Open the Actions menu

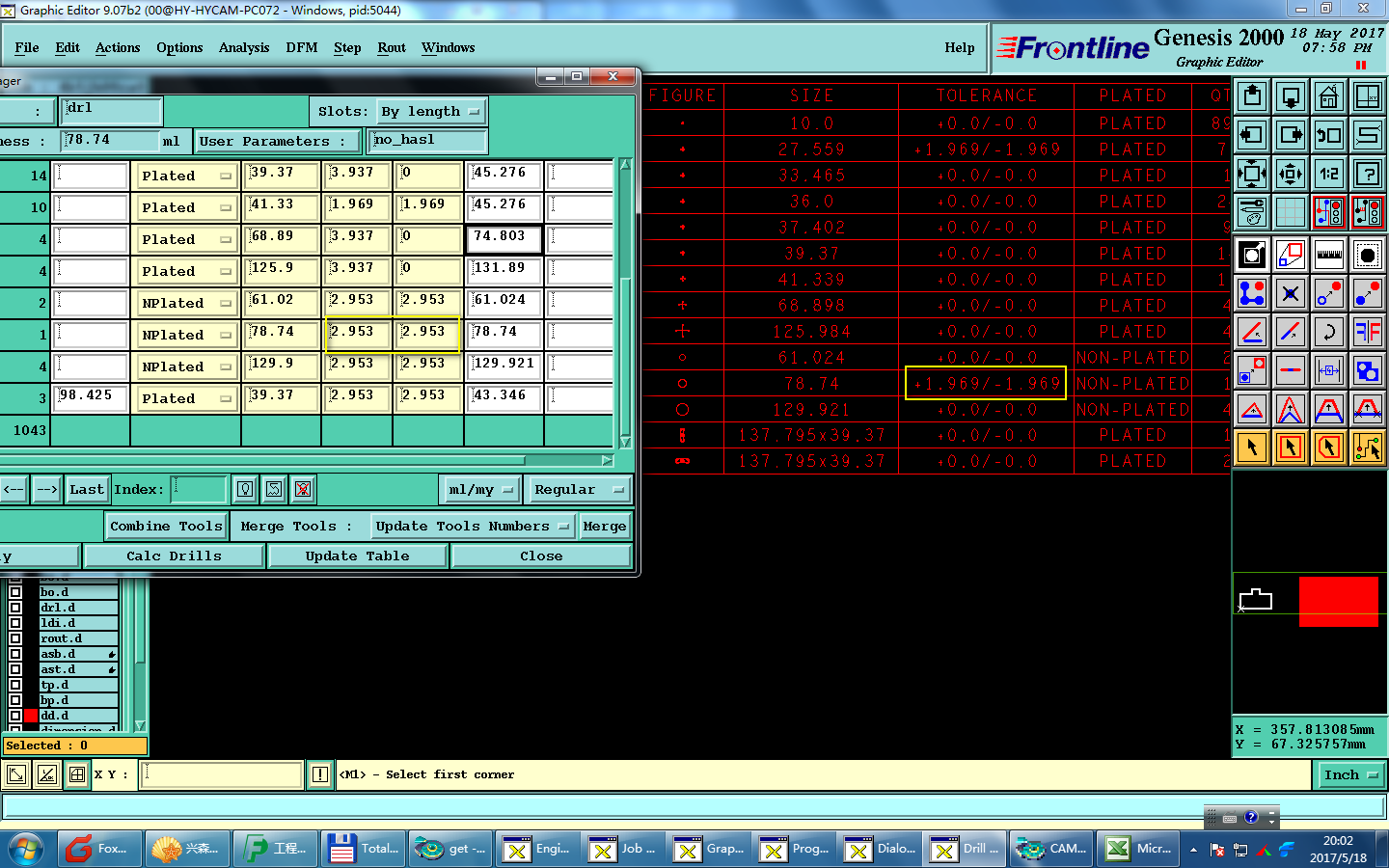[118, 47]
